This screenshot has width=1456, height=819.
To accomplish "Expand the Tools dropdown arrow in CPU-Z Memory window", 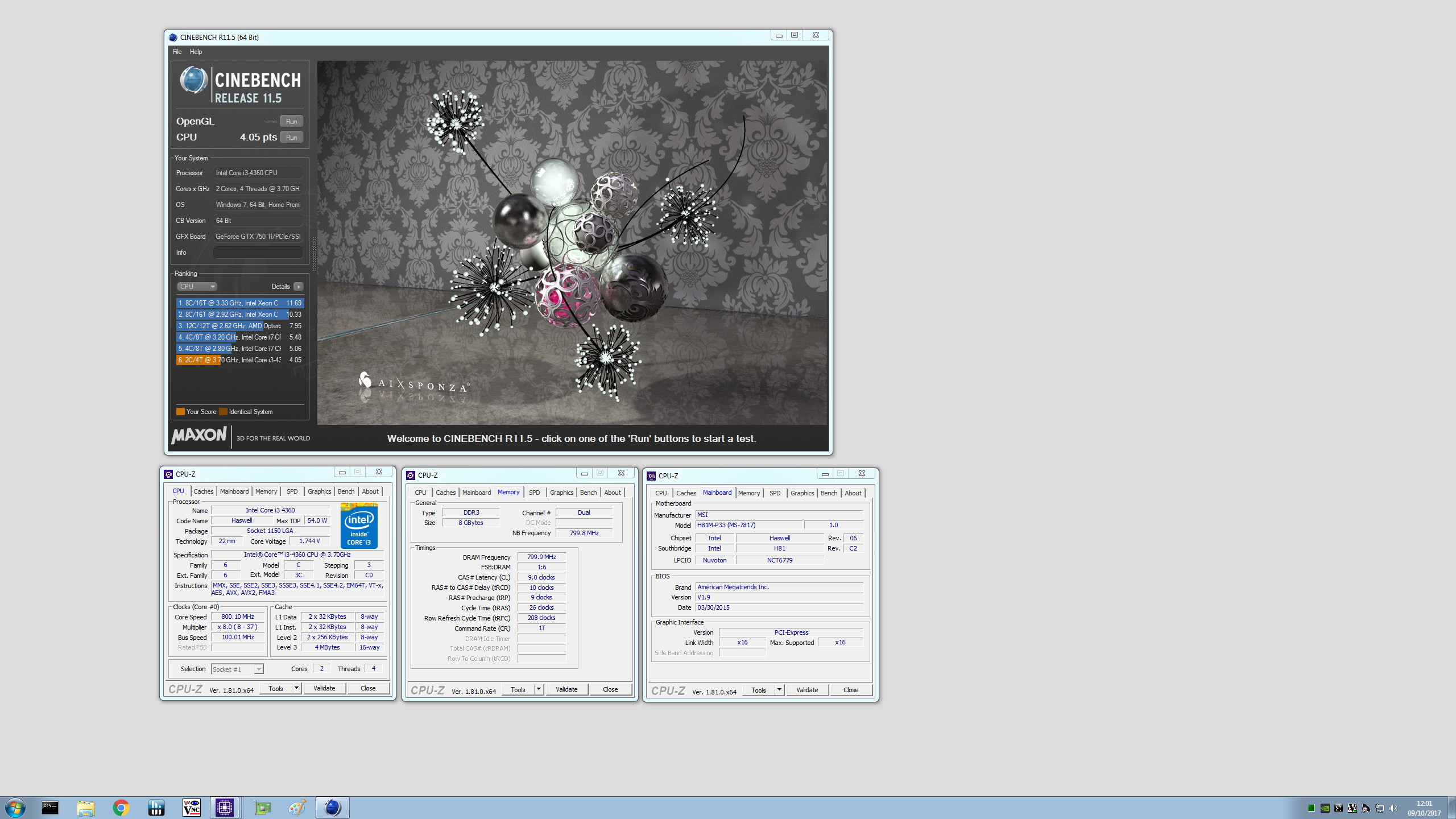I will [x=539, y=689].
